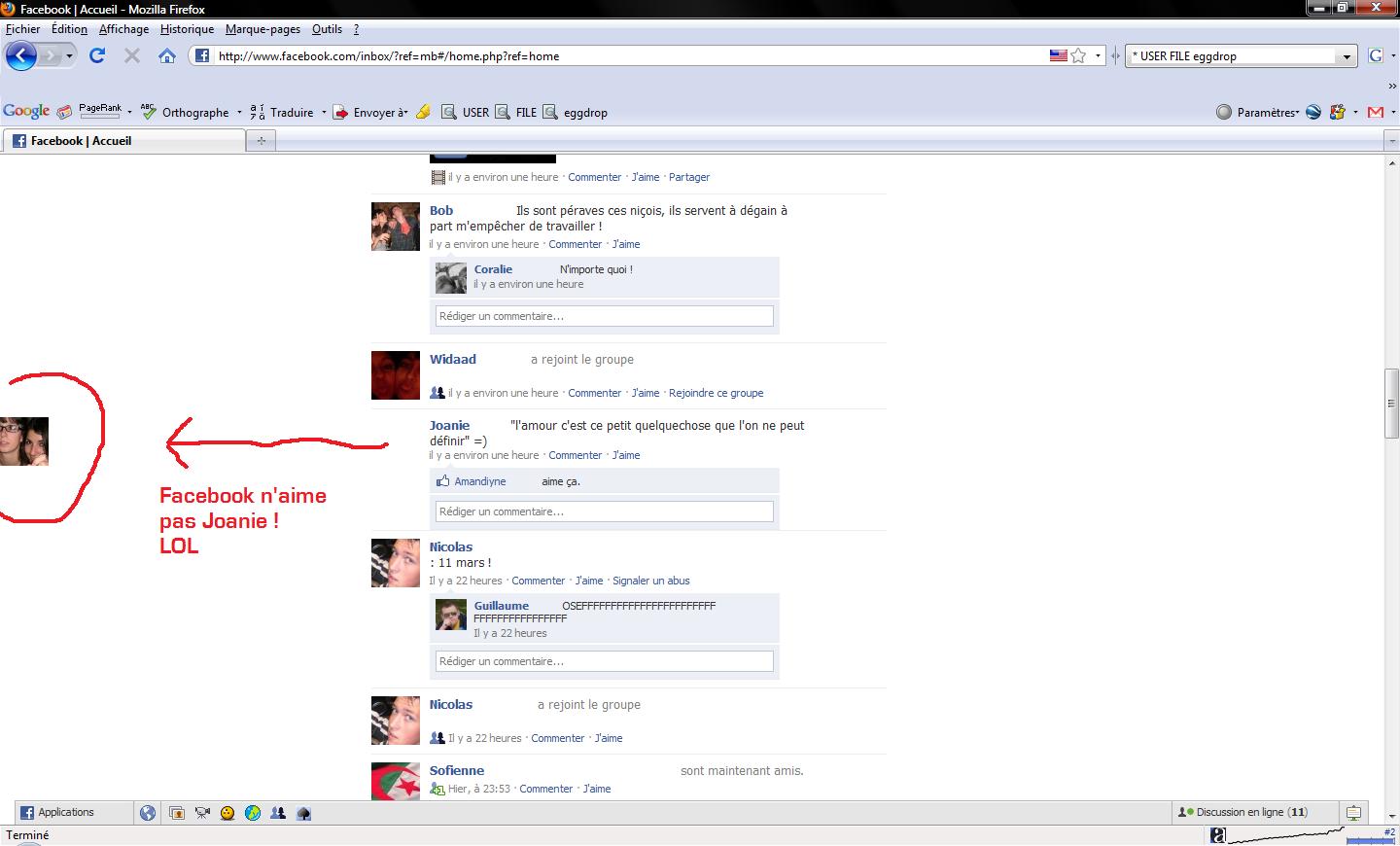The image size is (1400, 846).
Task: Bookmark this page with the star icon
Action: [1078, 55]
